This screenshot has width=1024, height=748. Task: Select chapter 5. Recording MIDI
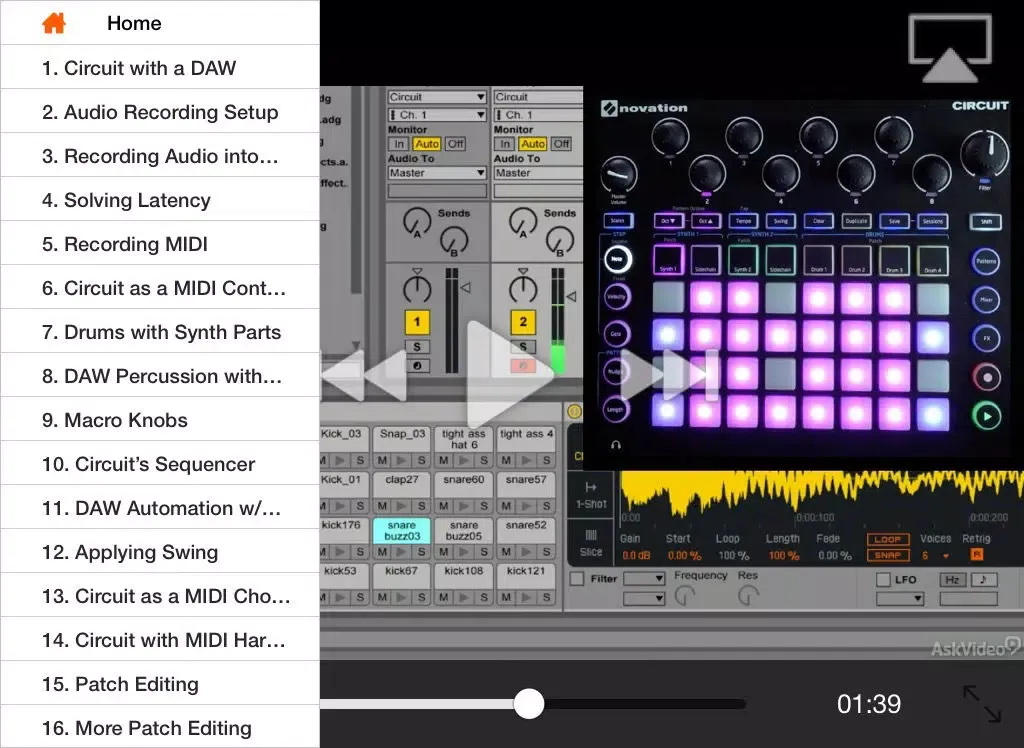[x=160, y=244]
